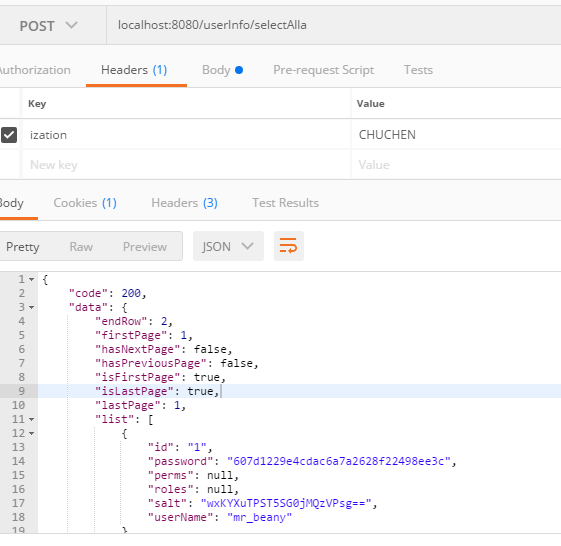Select the Pretty response view
This screenshot has width=561, height=546.
click(x=23, y=247)
